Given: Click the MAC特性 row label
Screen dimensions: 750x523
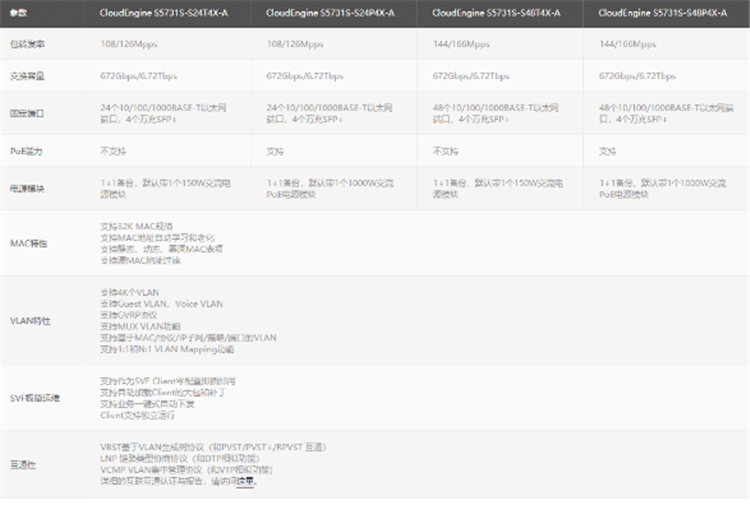Looking at the screenshot, I should click(x=28, y=243).
